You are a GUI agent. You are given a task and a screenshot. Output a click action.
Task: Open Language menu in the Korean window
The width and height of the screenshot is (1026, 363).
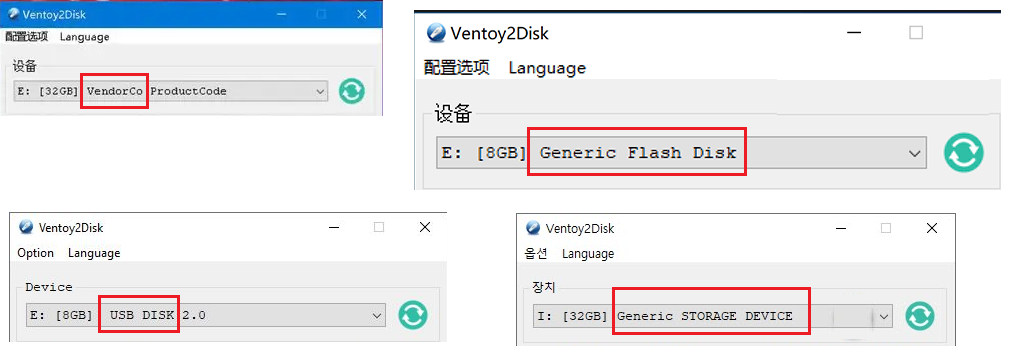tap(588, 254)
